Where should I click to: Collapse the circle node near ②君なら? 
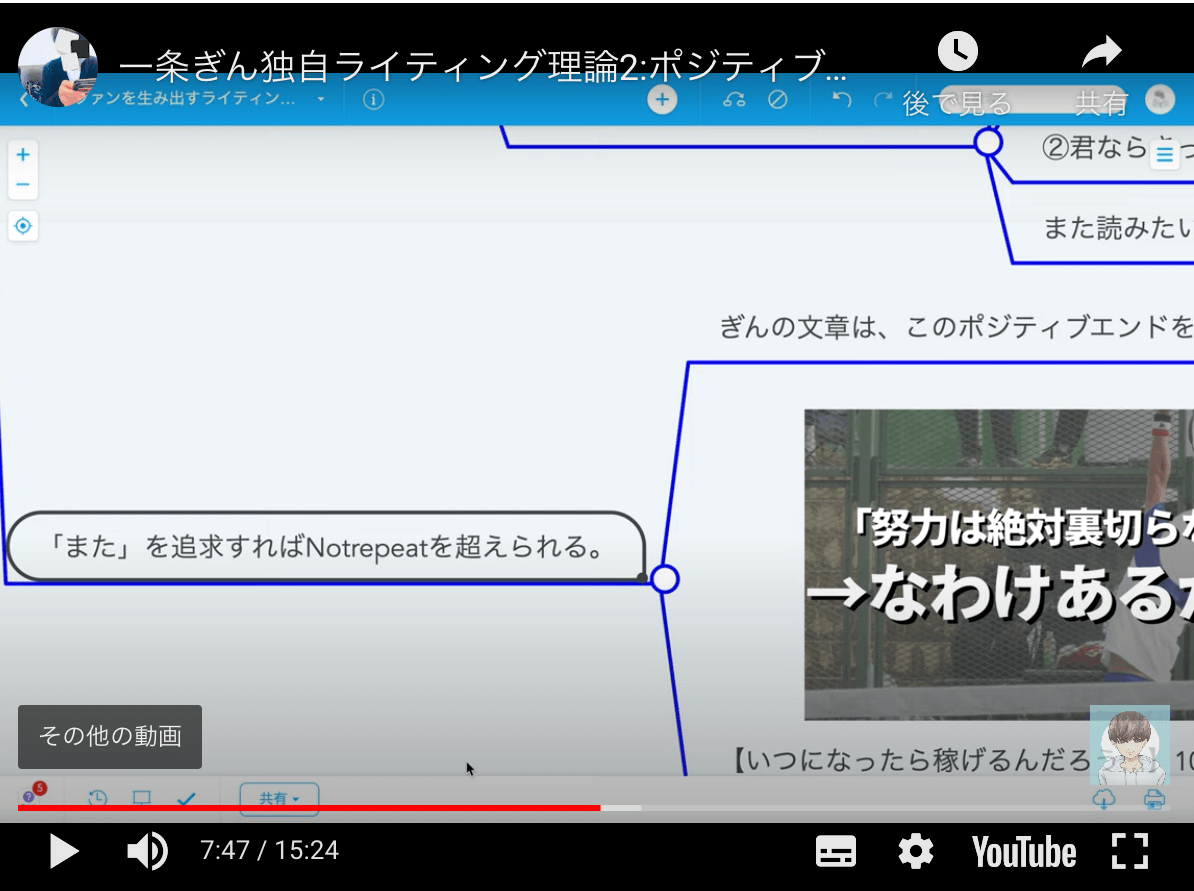pos(988,142)
